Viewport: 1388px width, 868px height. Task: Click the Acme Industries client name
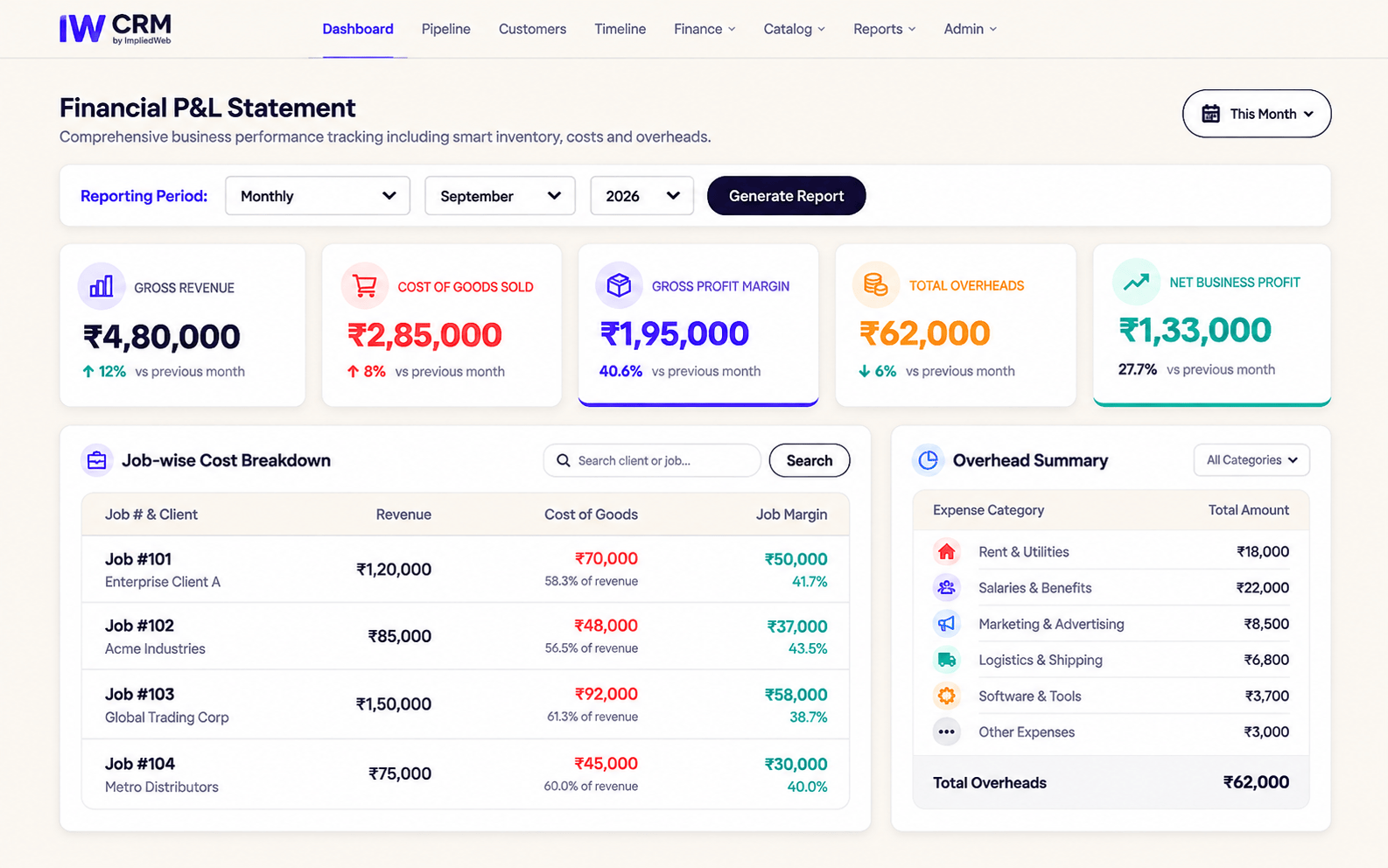[155, 648]
